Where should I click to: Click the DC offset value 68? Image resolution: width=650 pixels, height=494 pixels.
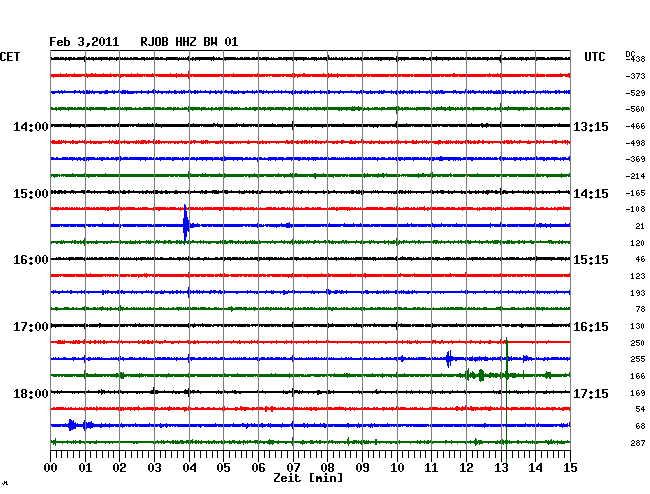[x=640, y=426]
